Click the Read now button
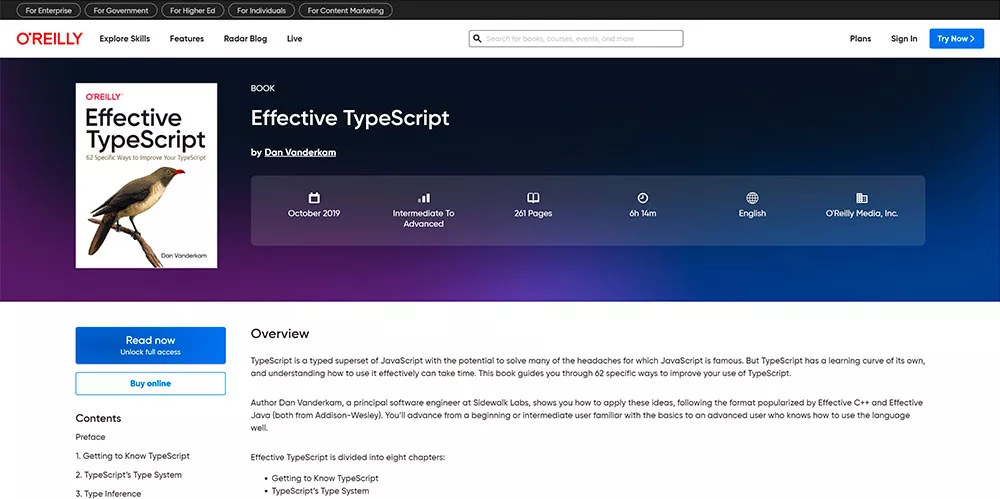 click(x=151, y=345)
